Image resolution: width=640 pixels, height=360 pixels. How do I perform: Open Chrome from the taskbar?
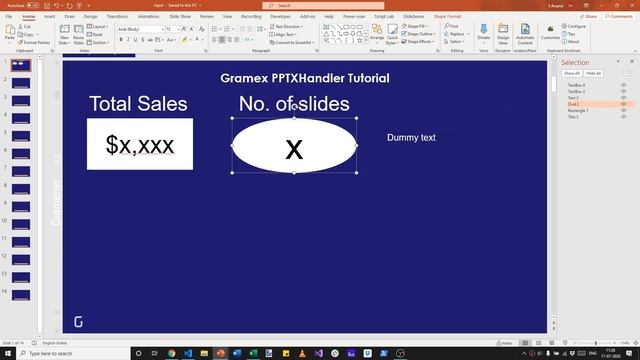point(171,353)
